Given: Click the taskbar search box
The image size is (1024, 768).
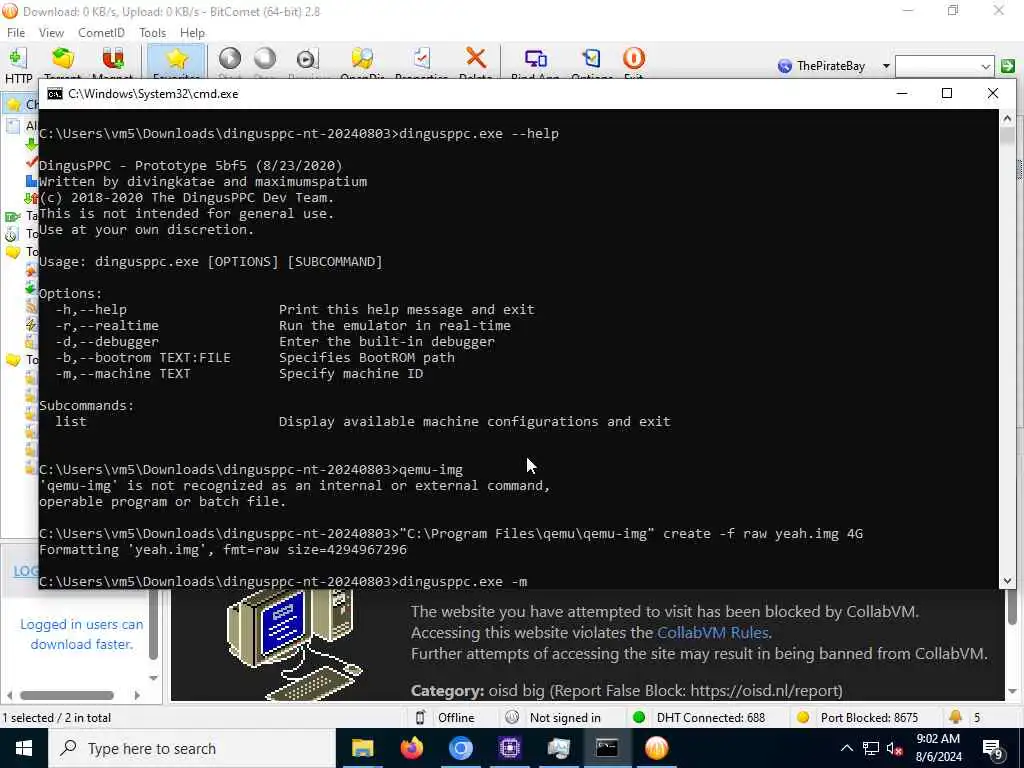Looking at the screenshot, I should click(x=192, y=748).
